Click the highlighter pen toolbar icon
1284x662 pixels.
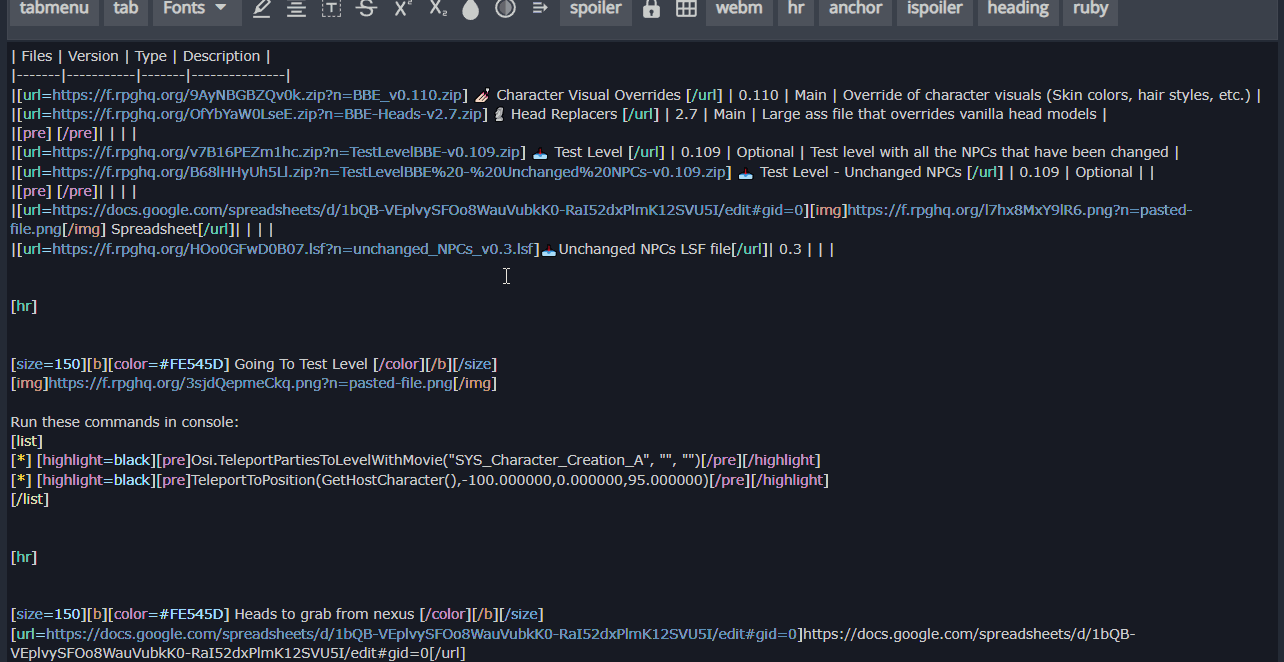(262, 9)
